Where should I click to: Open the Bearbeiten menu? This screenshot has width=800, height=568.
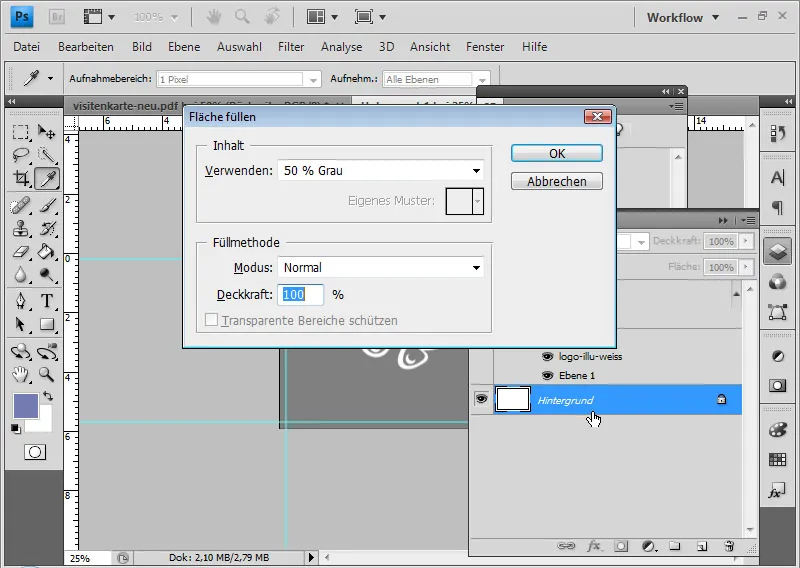[86, 47]
